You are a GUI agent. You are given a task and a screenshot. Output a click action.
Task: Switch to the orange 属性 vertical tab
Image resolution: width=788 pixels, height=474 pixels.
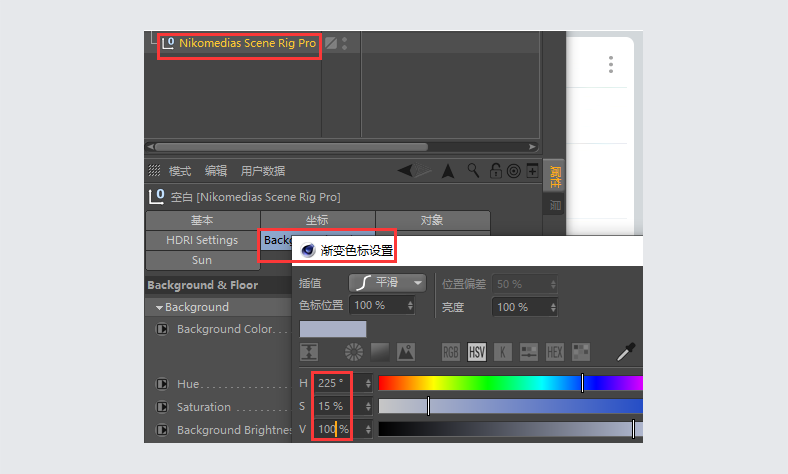555,176
